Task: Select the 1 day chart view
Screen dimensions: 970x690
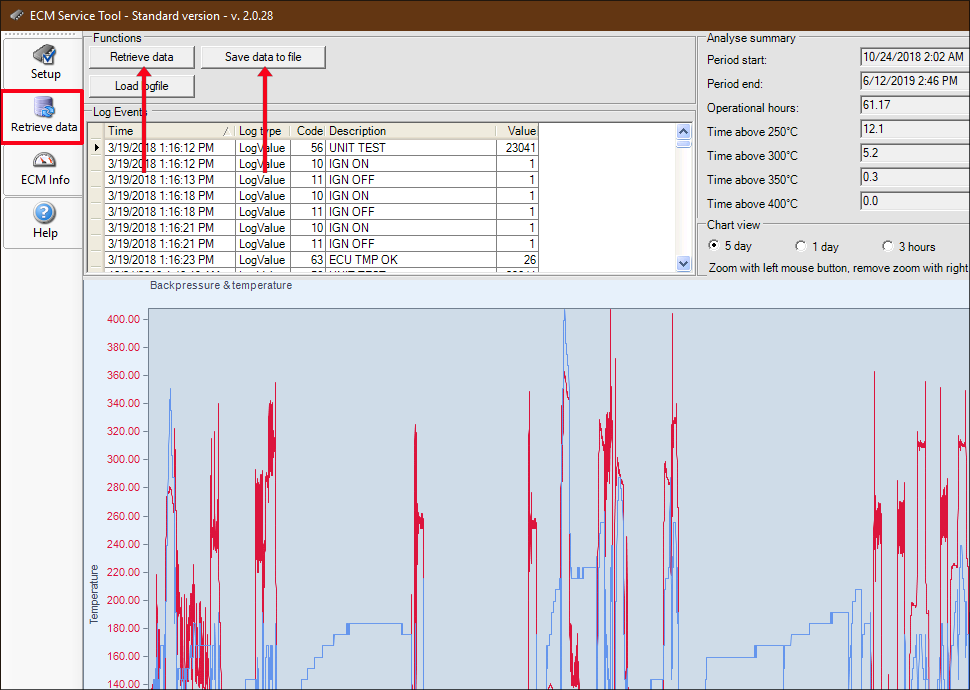Action: [801, 246]
